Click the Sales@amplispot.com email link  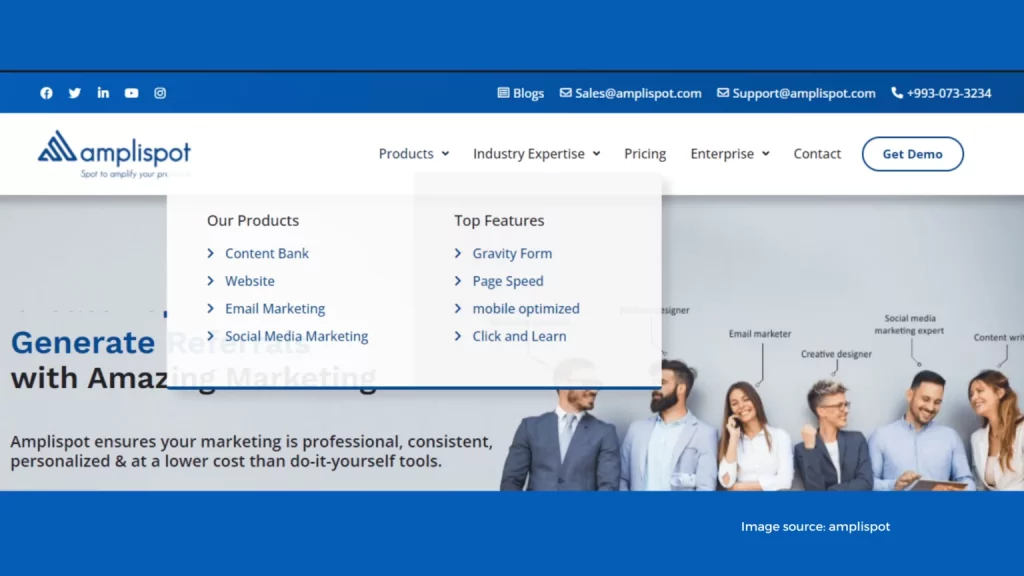631,93
